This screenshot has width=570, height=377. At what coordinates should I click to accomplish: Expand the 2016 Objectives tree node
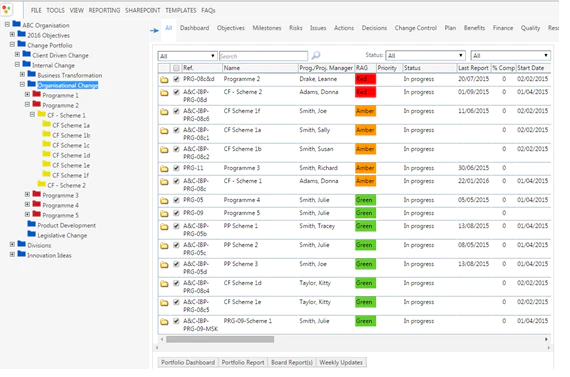pyautogui.click(x=12, y=35)
